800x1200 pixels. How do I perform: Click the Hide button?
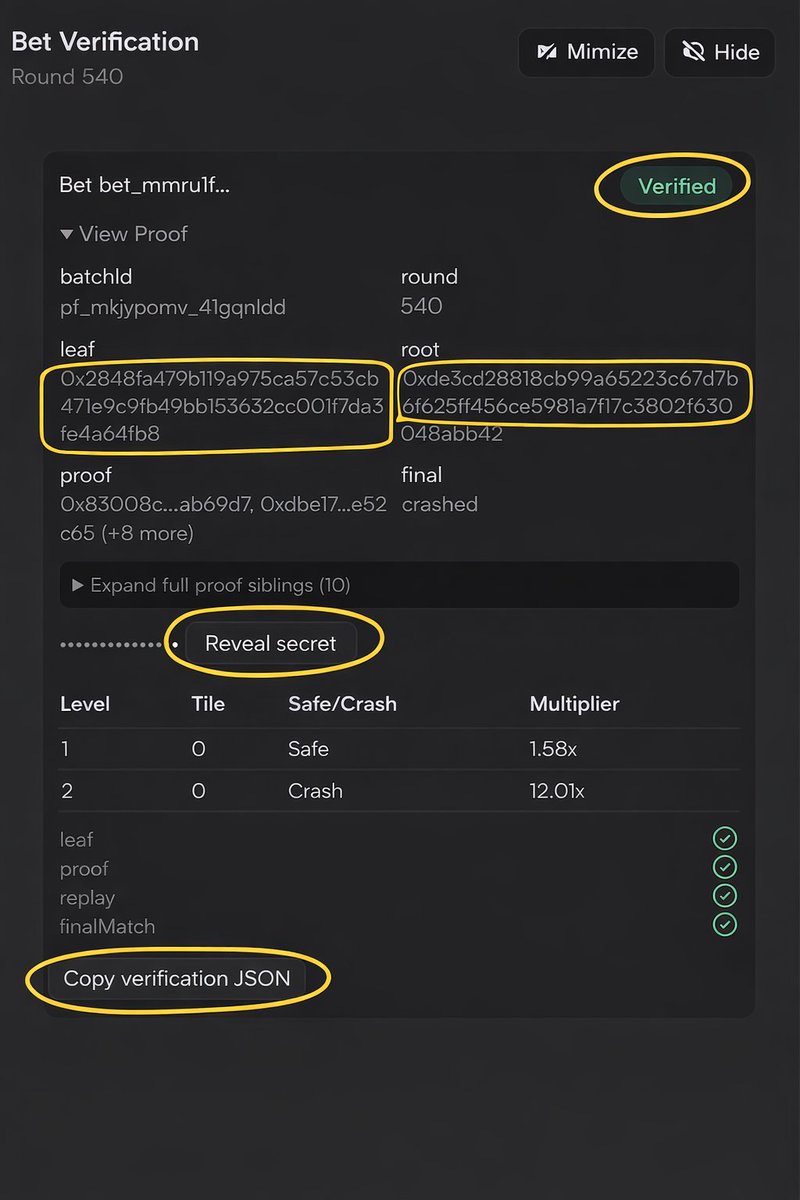tap(719, 52)
